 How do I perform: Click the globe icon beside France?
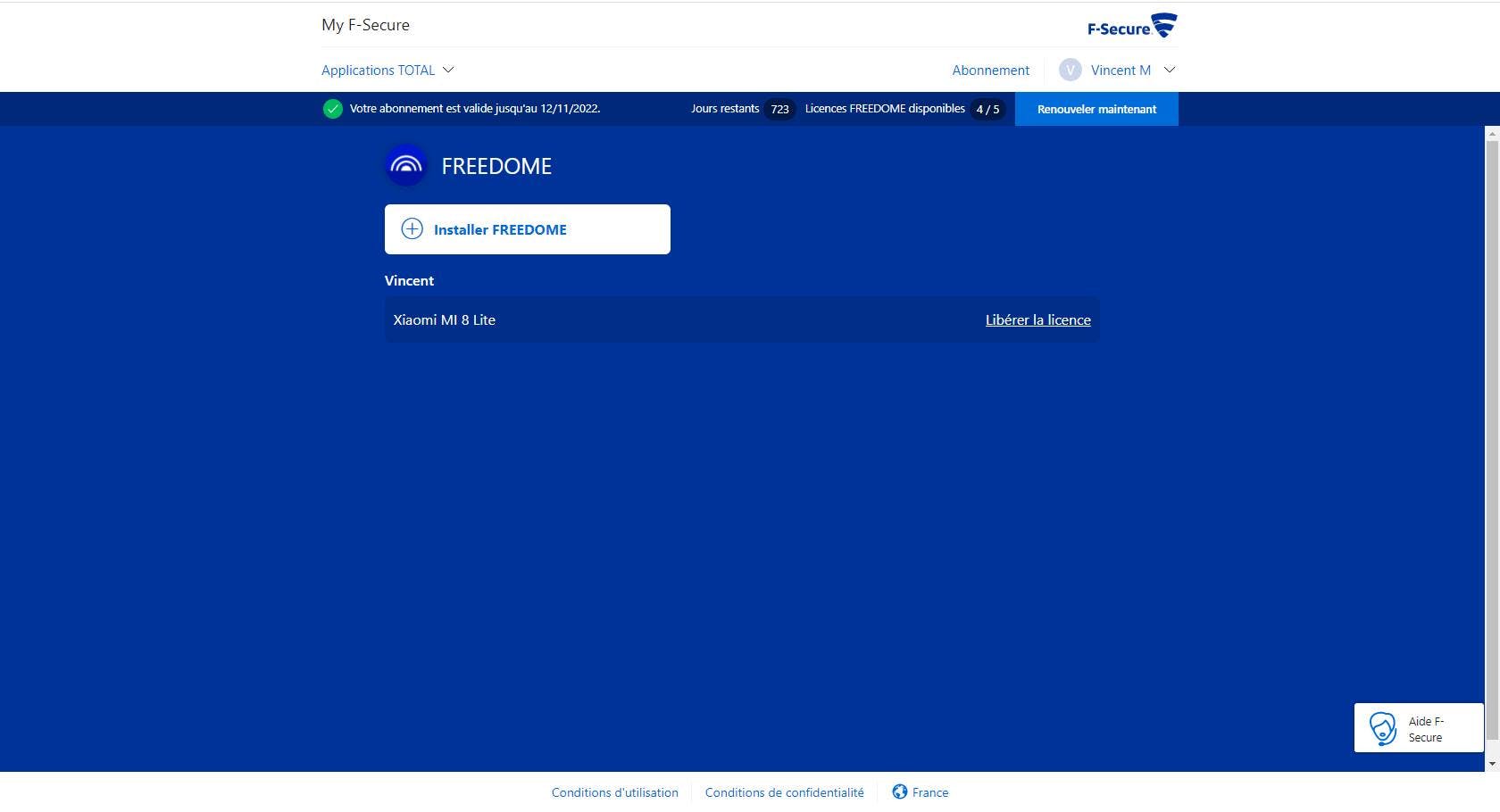pyautogui.click(x=900, y=791)
